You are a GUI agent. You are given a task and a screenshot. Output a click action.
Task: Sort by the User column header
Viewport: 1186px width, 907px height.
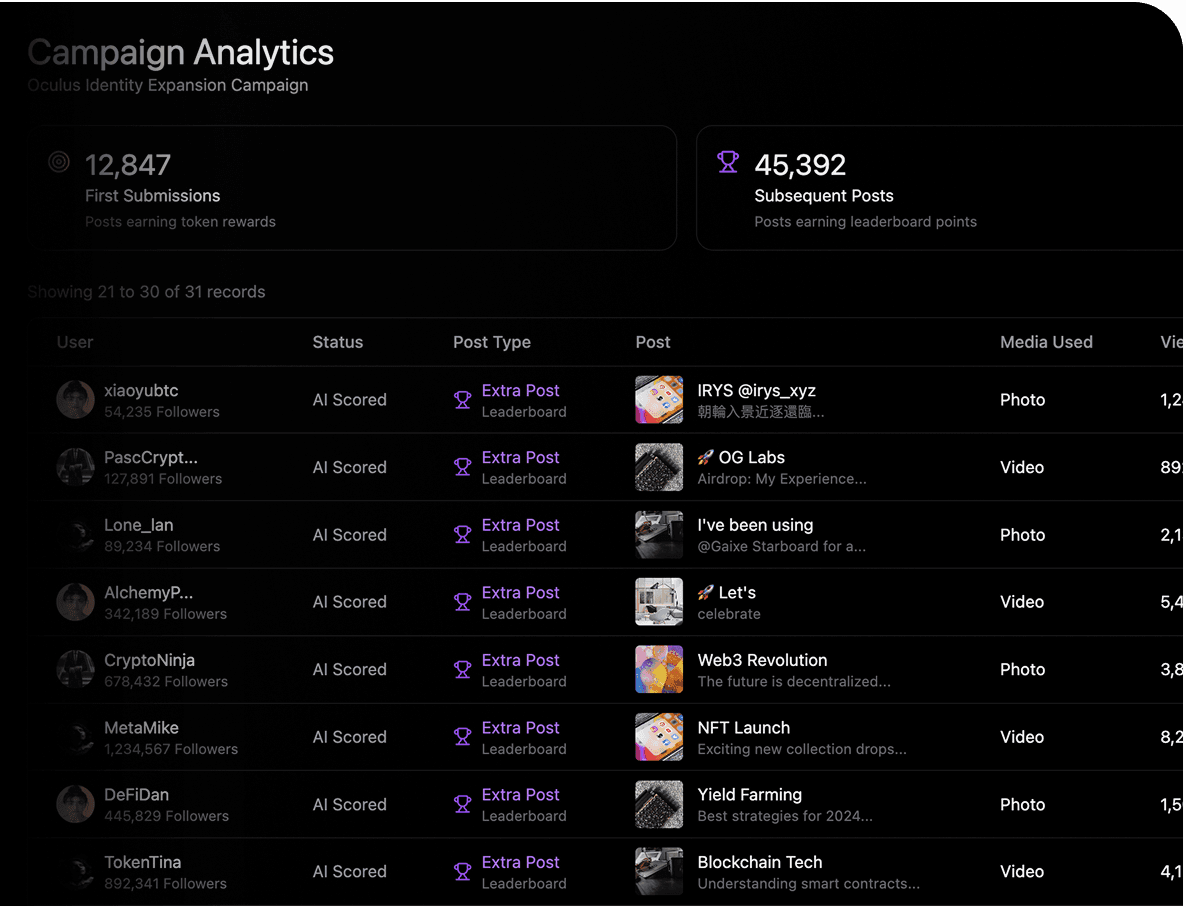(x=75, y=342)
